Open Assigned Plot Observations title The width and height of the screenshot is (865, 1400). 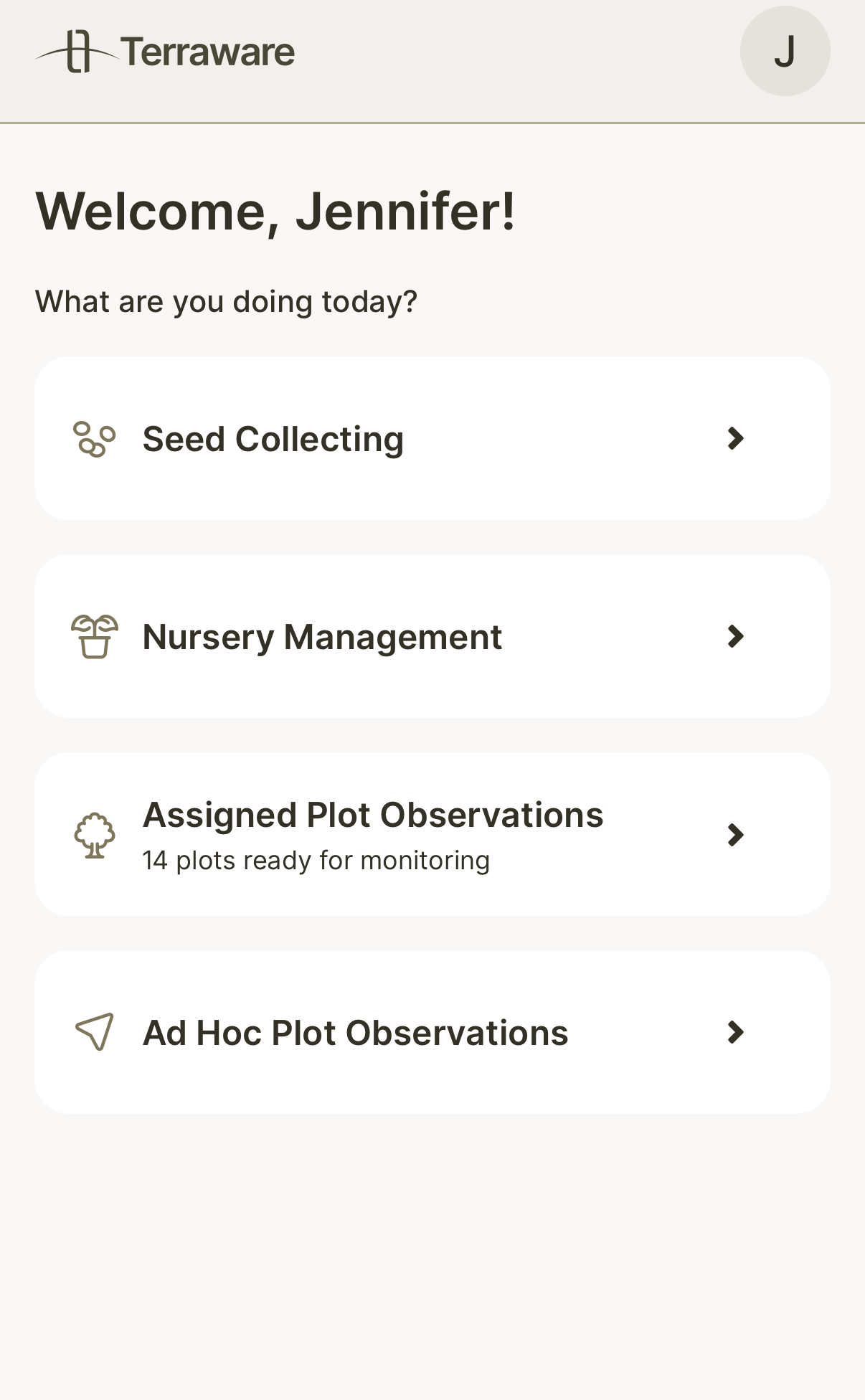click(373, 815)
